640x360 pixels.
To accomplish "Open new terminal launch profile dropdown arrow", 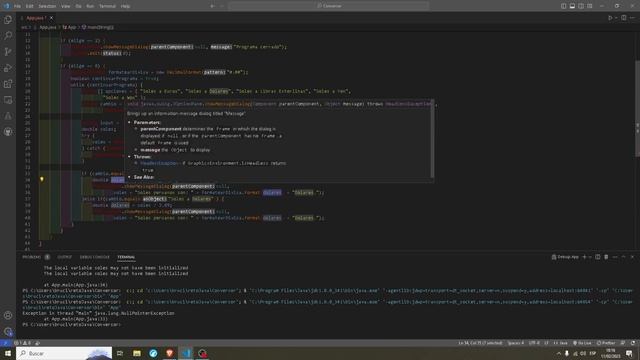I will point(590,257).
